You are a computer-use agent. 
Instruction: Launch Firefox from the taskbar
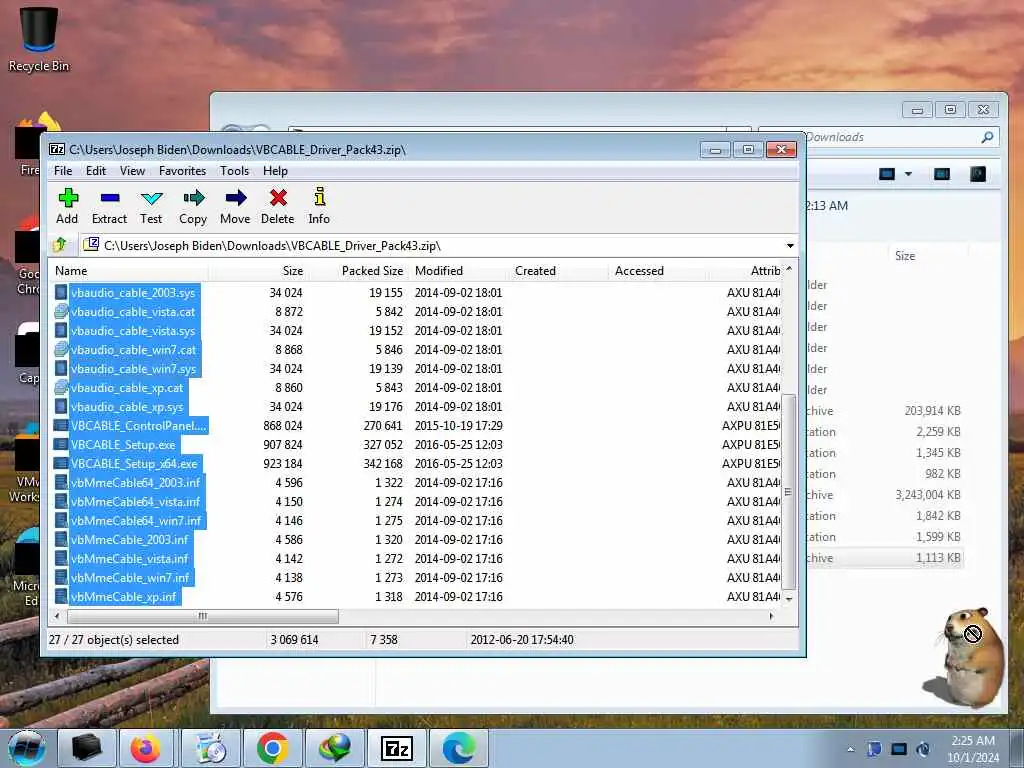pyautogui.click(x=146, y=748)
